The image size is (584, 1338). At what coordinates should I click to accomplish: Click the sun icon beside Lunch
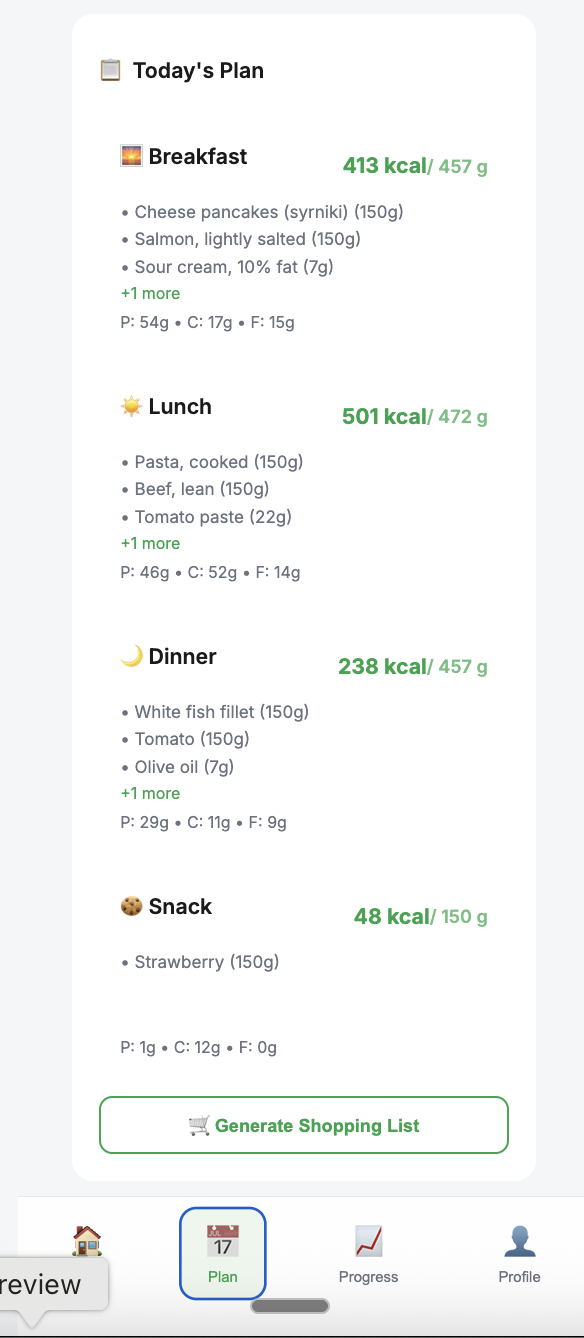tap(130, 406)
